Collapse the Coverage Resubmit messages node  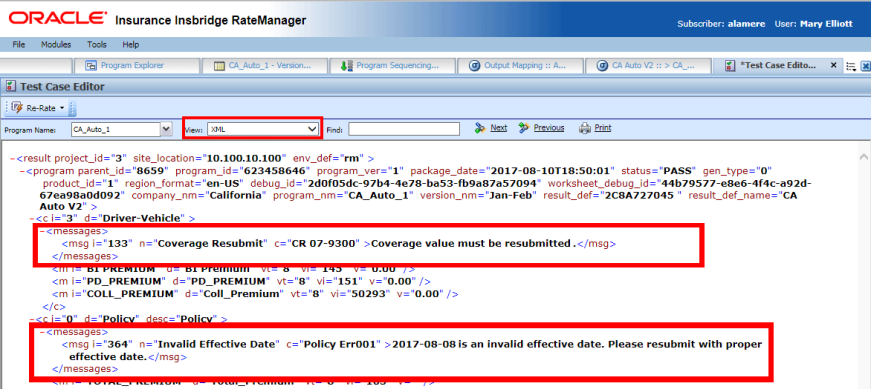point(42,230)
